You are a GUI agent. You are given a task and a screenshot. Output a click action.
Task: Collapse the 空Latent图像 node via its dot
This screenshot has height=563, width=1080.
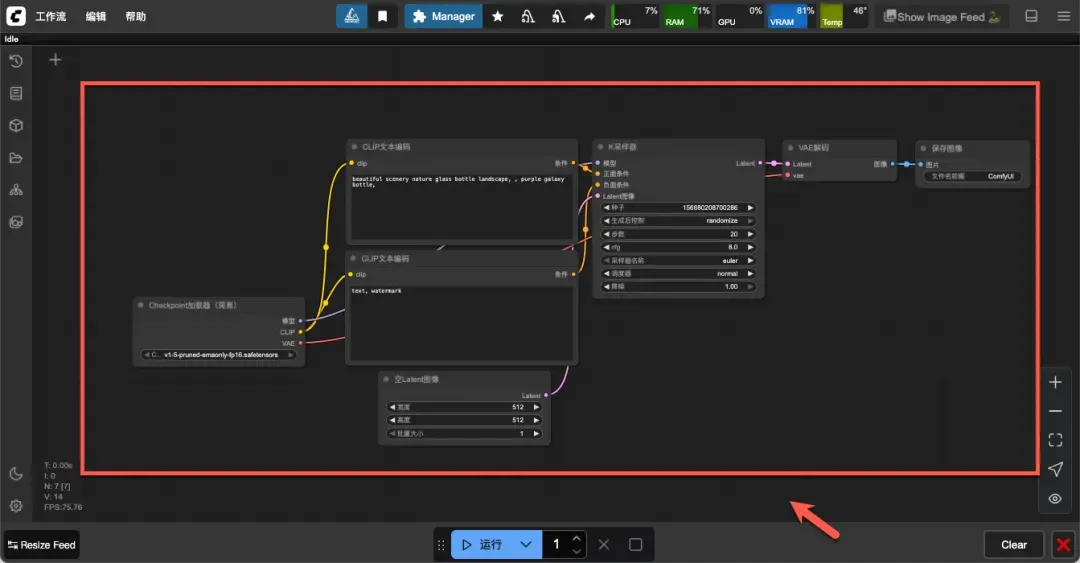click(x=386, y=379)
